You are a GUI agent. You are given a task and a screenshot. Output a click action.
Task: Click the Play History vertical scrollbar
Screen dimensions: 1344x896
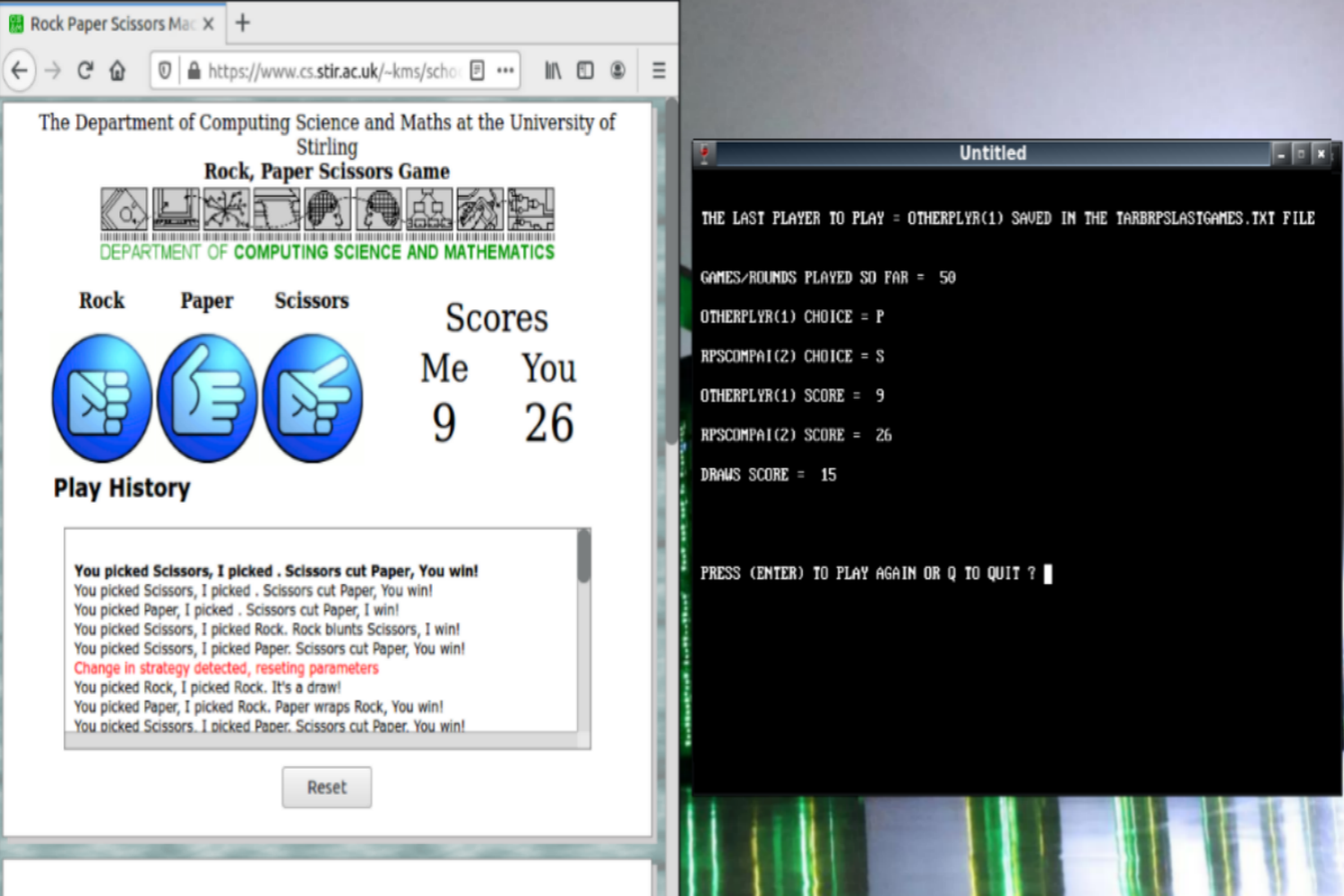pyautogui.click(x=584, y=630)
